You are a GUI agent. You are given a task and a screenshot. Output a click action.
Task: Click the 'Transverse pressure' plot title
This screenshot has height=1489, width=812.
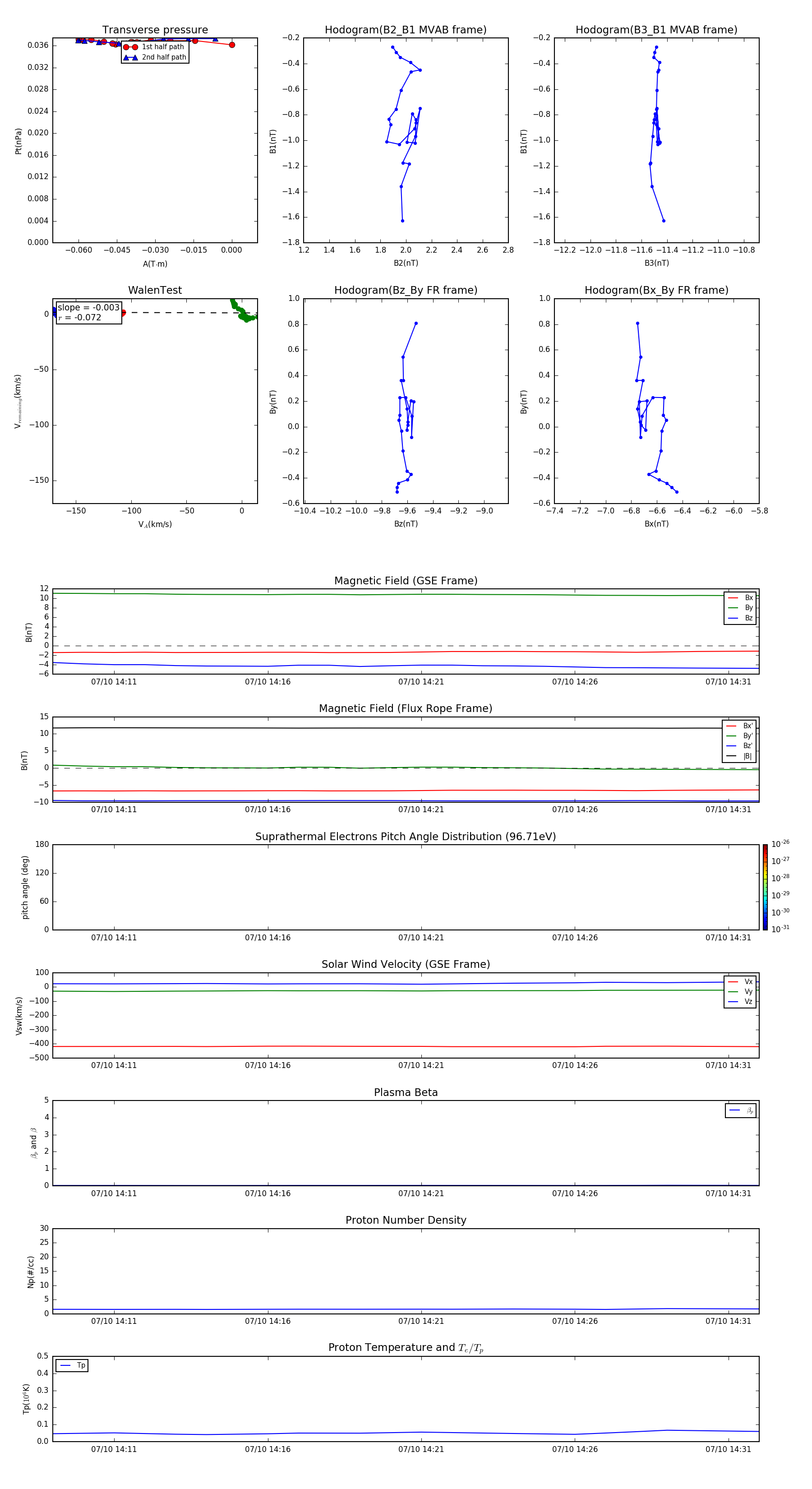[155, 30]
